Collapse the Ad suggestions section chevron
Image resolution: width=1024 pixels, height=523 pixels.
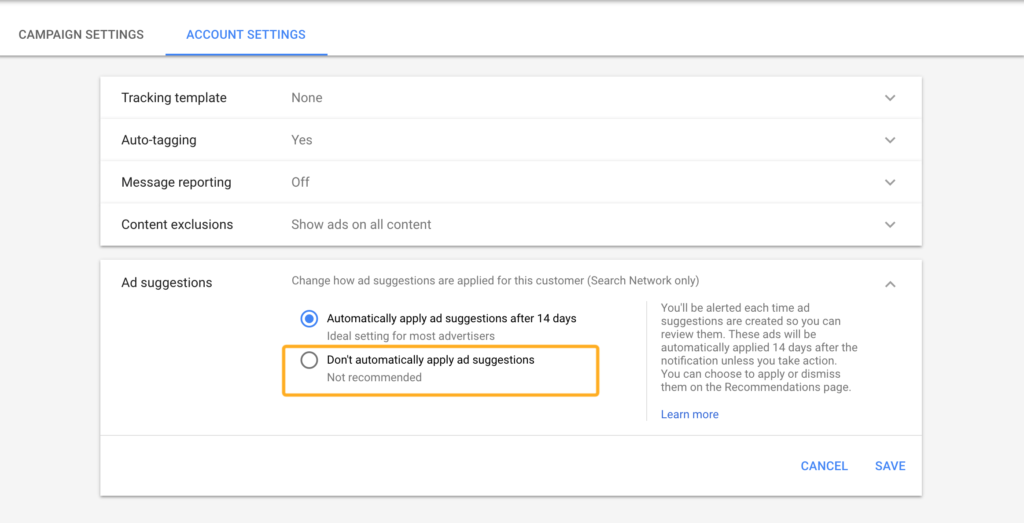click(889, 284)
